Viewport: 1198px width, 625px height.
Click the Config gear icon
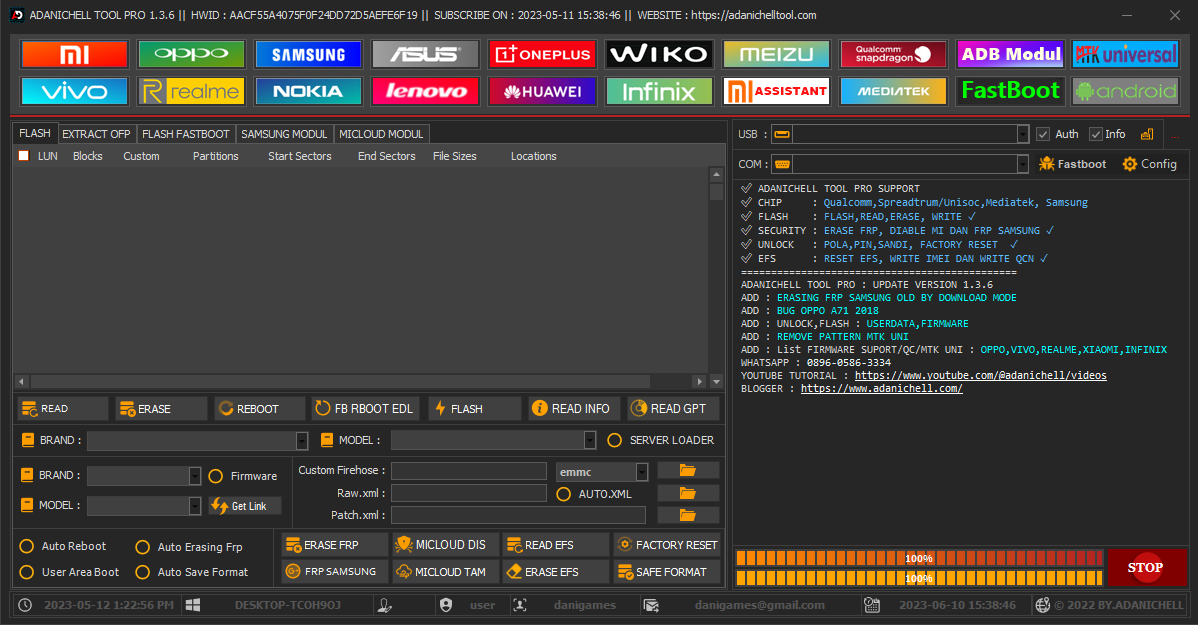tap(1130, 164)
